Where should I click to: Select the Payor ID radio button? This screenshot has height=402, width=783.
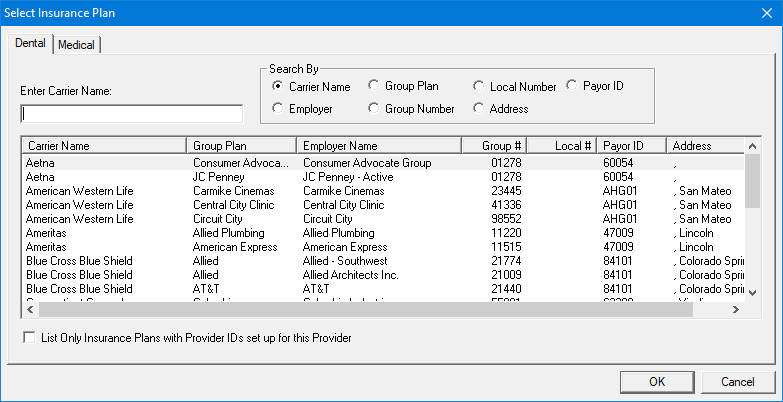573,86
